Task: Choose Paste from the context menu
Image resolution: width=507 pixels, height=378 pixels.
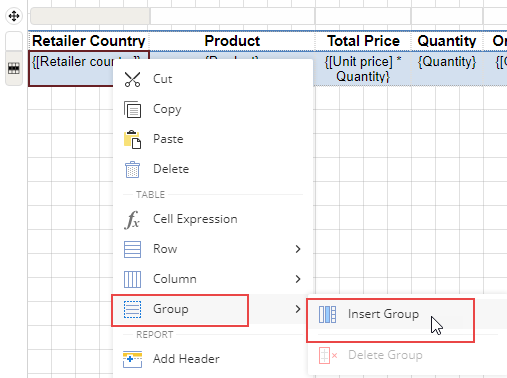Action: (213, 139)
